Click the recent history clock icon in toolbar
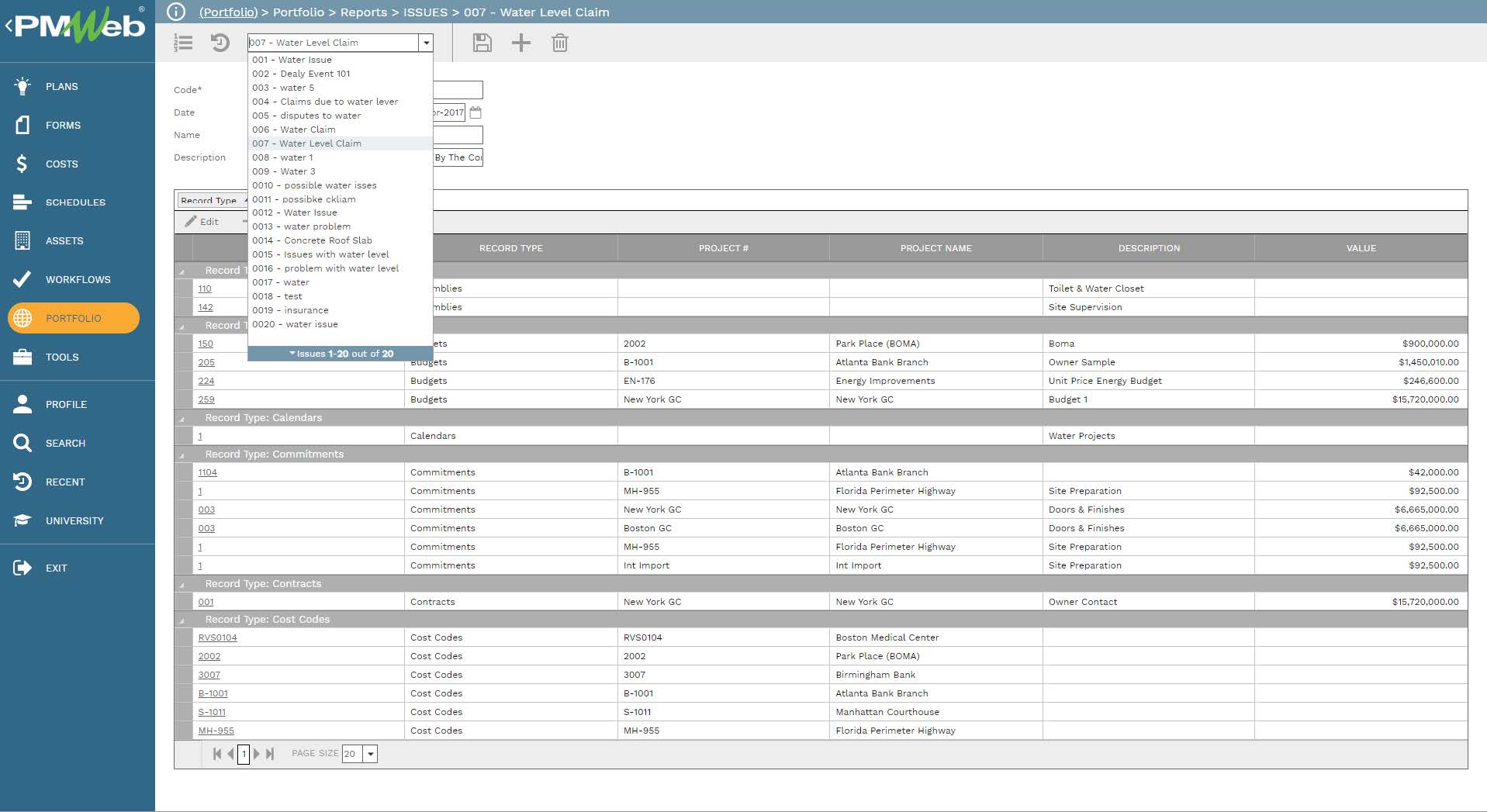The height and width of the screenshot is (812, 1487). point(220,43)
